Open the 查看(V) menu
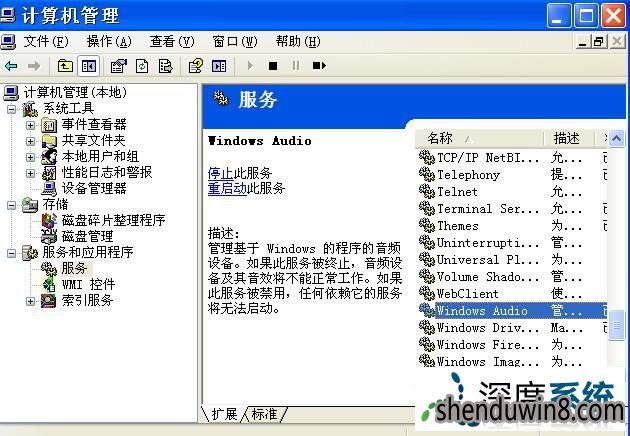The image size is (630, 436). coord(172,41)
